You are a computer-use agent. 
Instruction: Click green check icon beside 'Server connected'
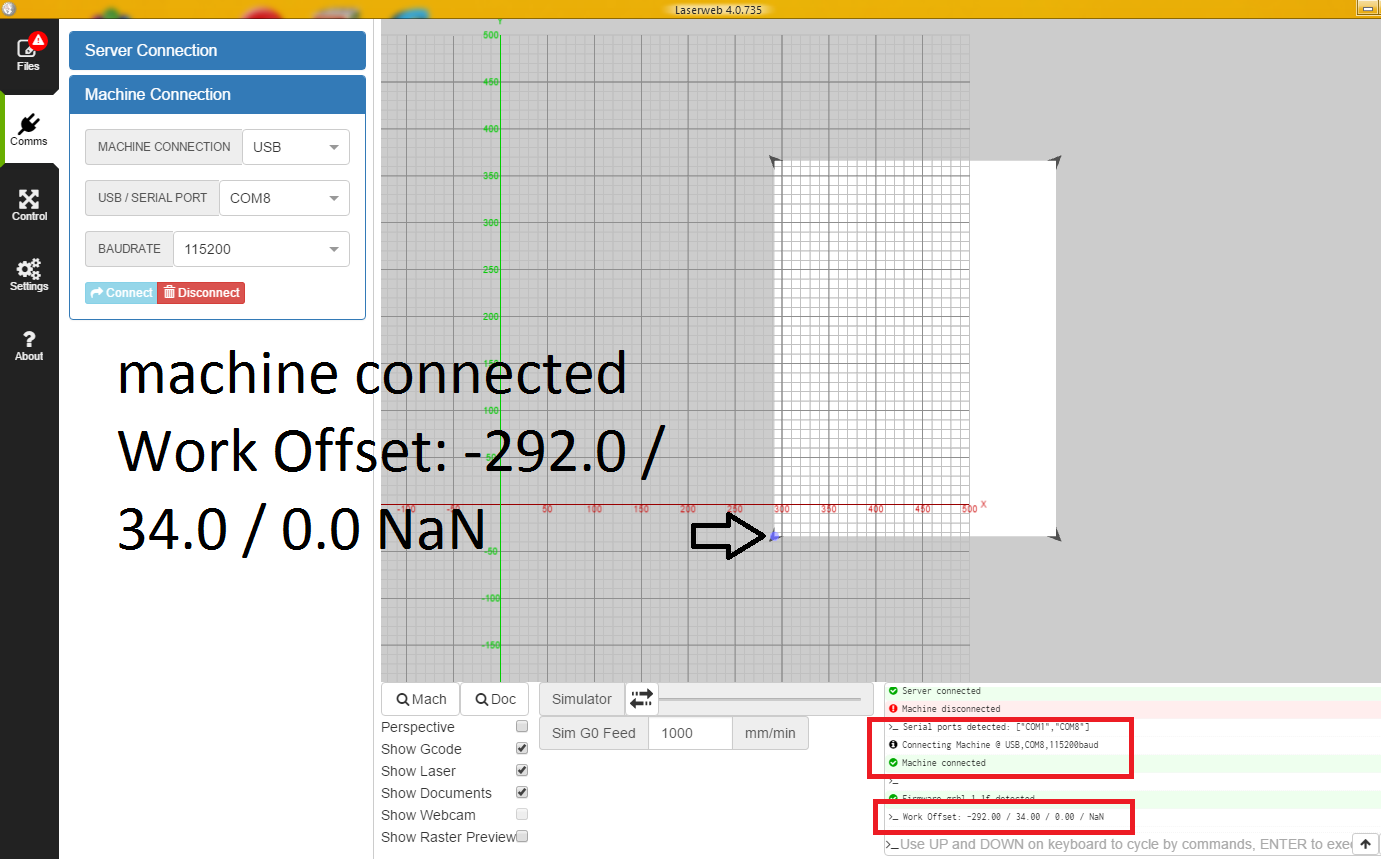(893, 691)
